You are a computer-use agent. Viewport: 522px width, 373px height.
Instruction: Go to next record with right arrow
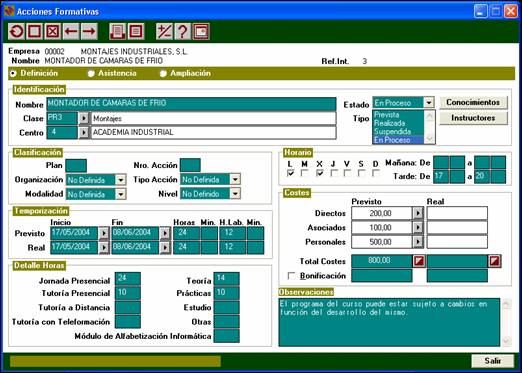coord(89,32)
